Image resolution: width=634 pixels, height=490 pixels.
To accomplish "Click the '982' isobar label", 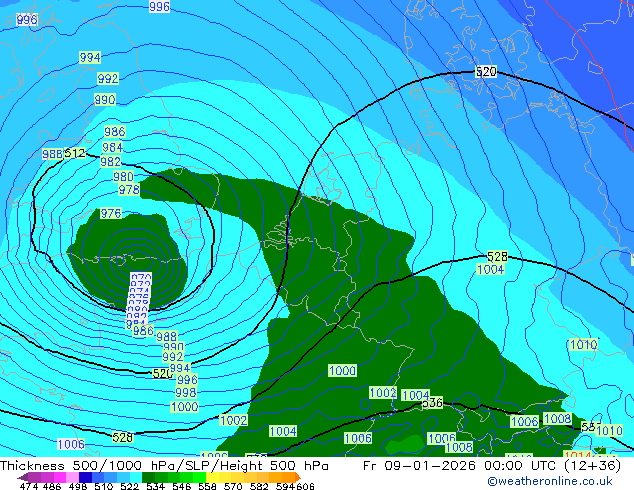I will coord(110,162).
